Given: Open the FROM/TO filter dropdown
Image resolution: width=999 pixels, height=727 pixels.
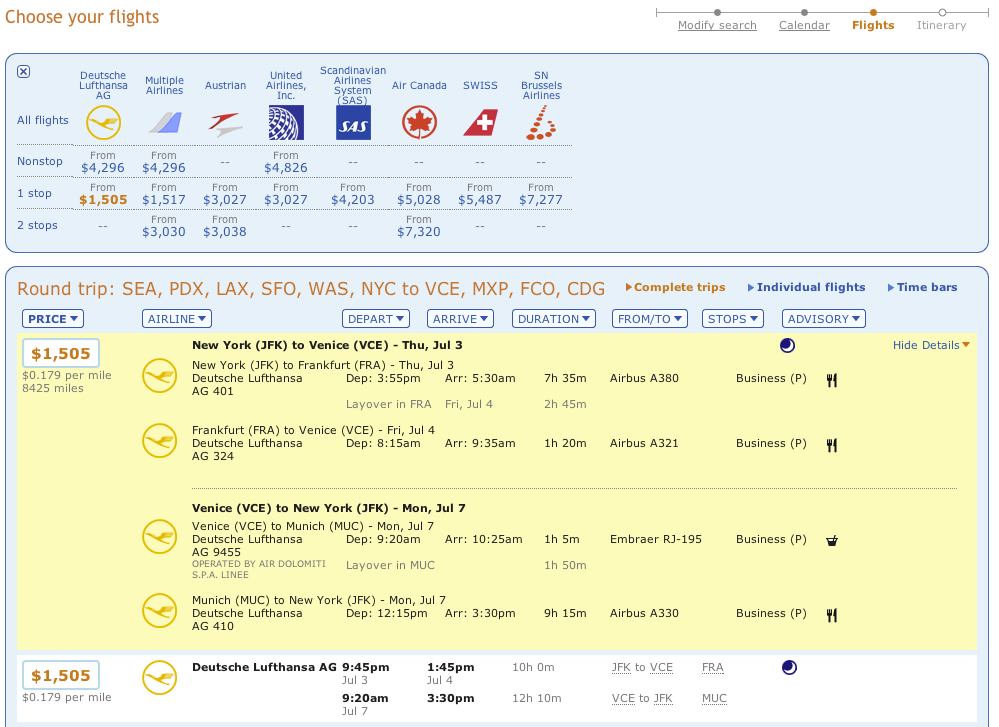Looking at the screenshot, I should (650, 319).
